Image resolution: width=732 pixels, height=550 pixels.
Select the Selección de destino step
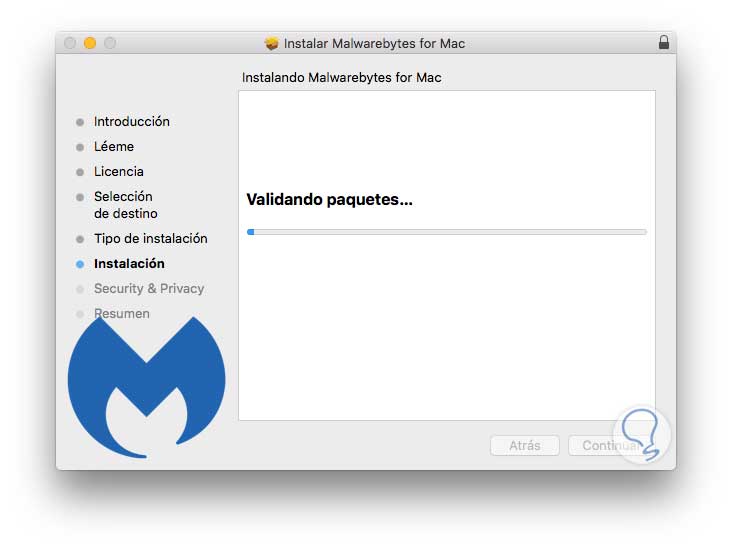point(126,205)
